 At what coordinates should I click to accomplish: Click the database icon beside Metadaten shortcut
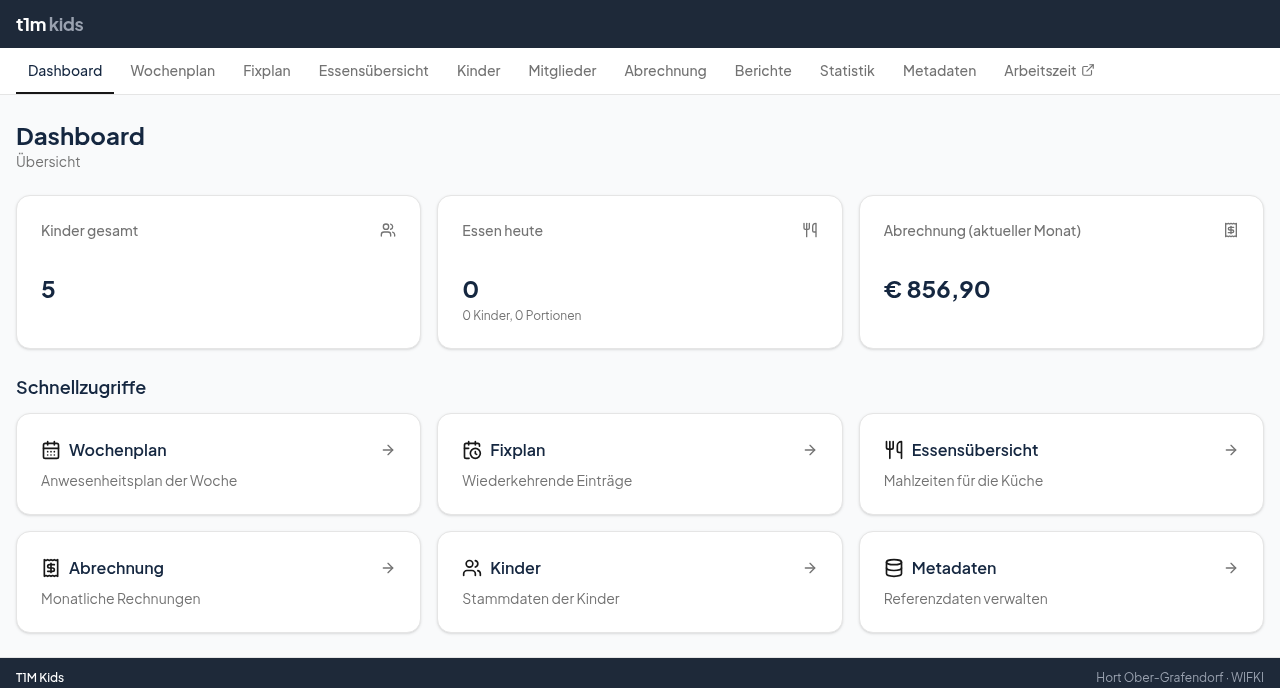(894, 568)
